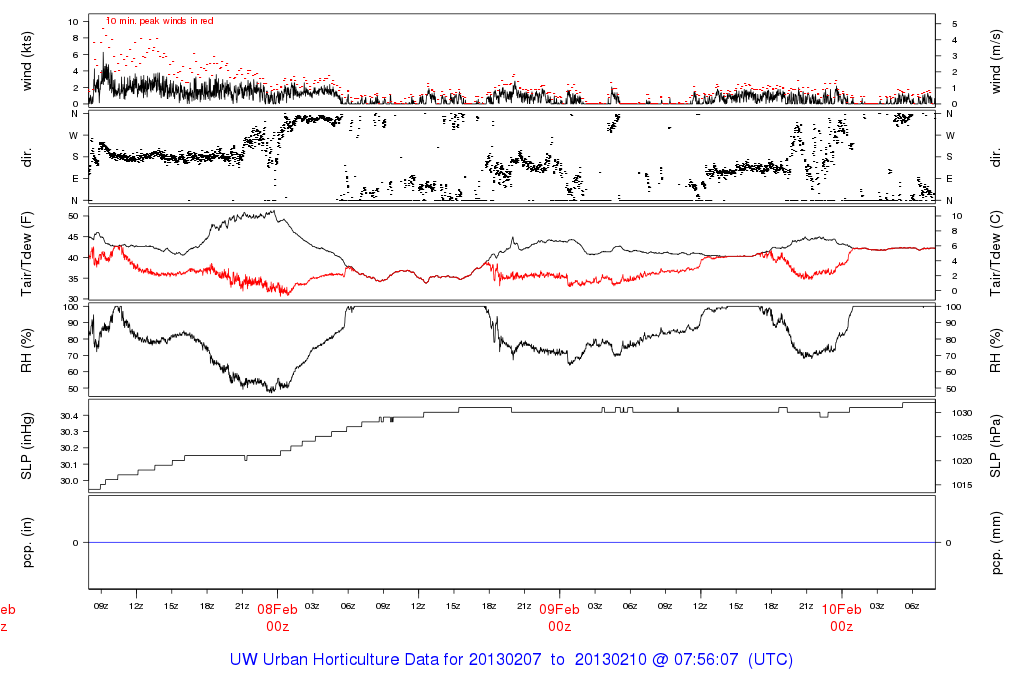
Task: Click the 'pcp. (mm)' axis label
Action: (995, 543)
